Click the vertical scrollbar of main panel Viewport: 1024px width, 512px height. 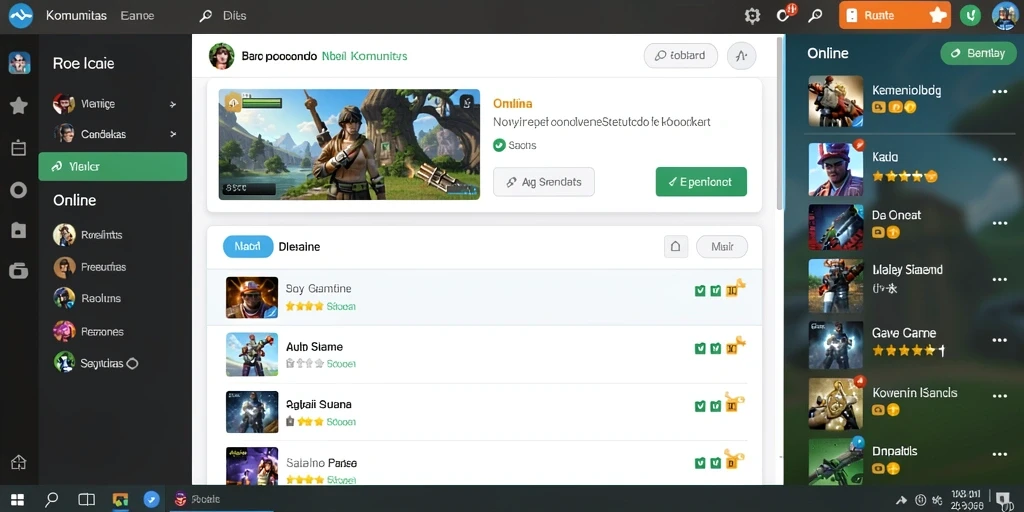pos(780,123)
